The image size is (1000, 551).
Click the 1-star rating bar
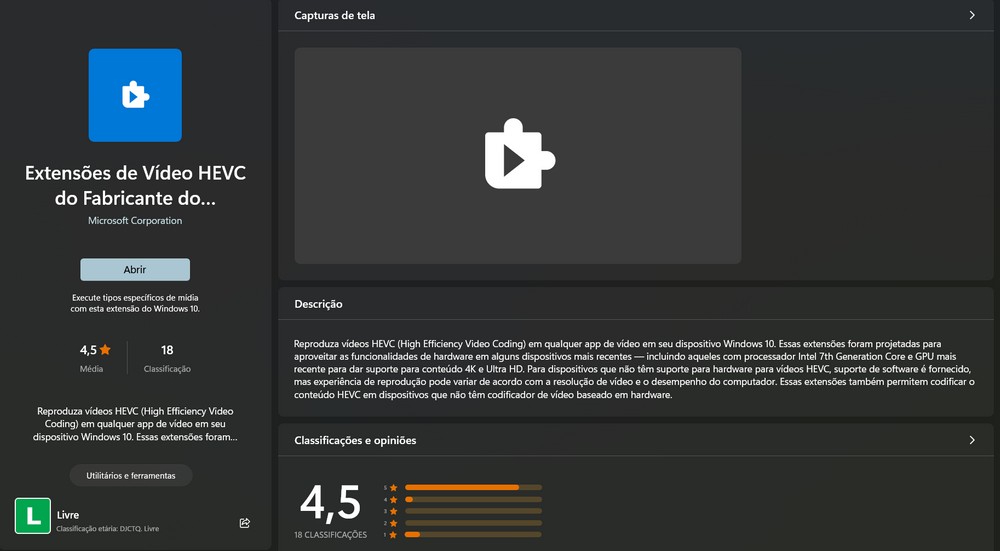pyautogui.click(x=473, y=534)
